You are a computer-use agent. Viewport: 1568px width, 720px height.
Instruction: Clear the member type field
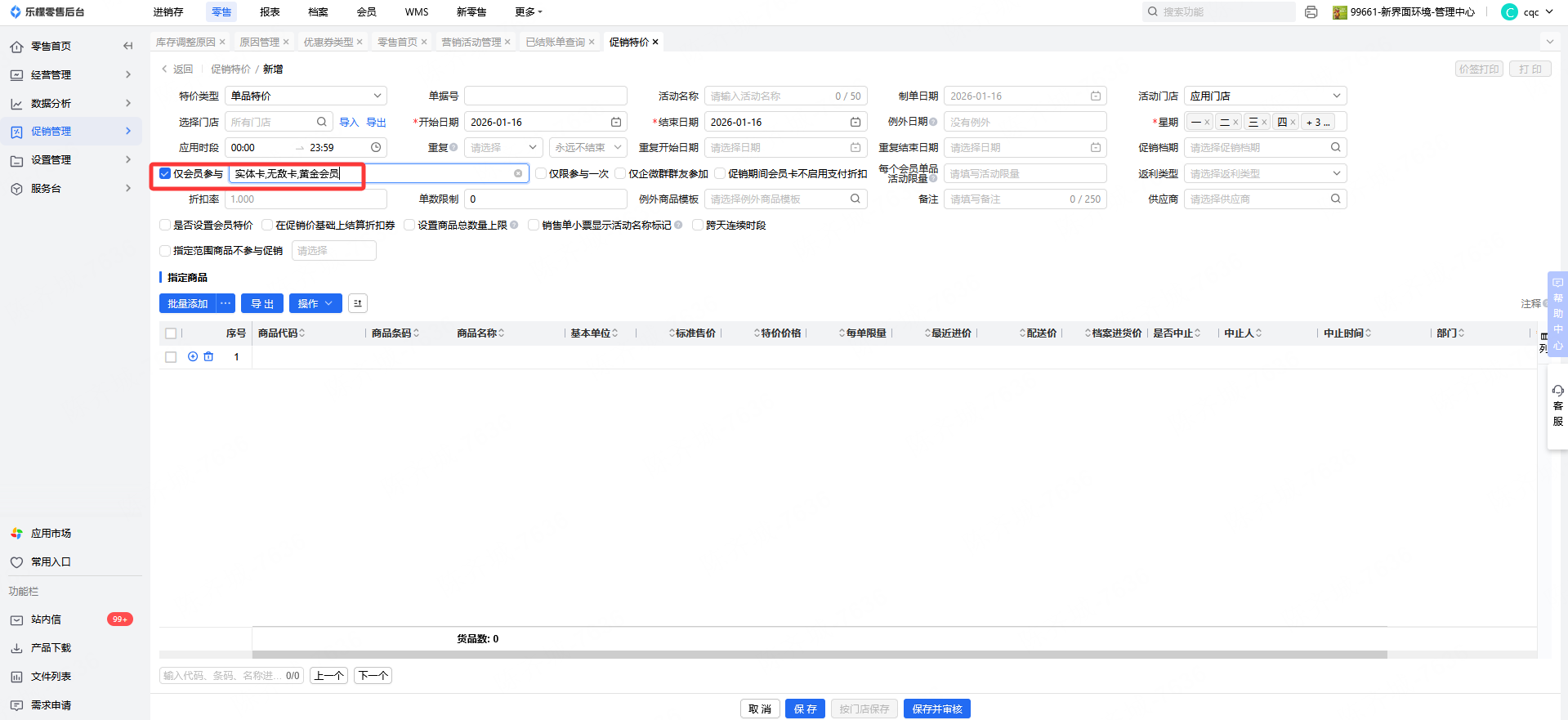(518, 173)
